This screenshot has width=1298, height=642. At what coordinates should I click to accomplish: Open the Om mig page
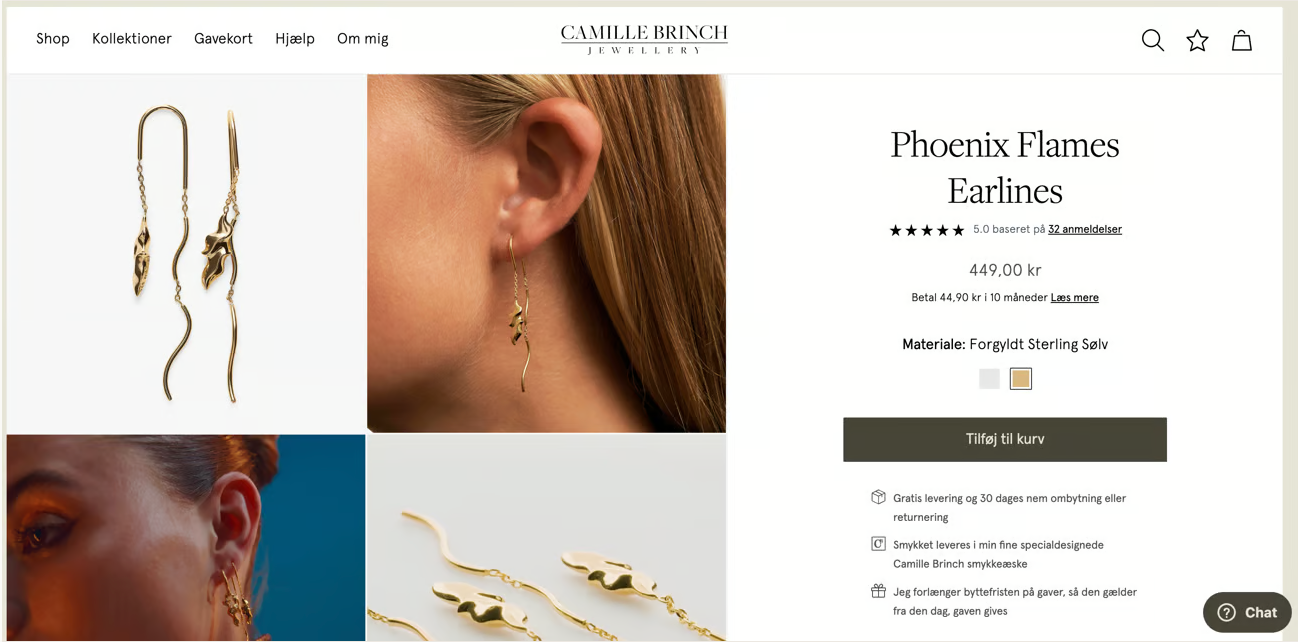(363, 39)
